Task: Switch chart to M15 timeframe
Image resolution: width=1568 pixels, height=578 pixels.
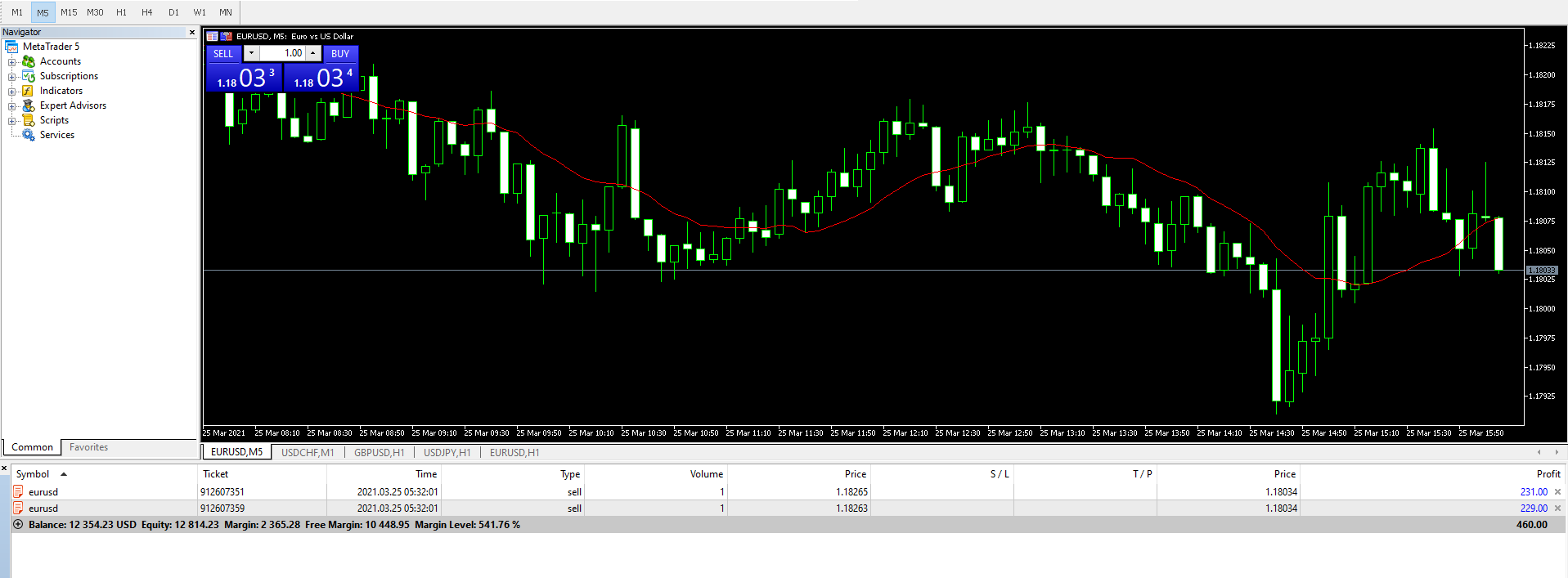Action: coord(69,12)
